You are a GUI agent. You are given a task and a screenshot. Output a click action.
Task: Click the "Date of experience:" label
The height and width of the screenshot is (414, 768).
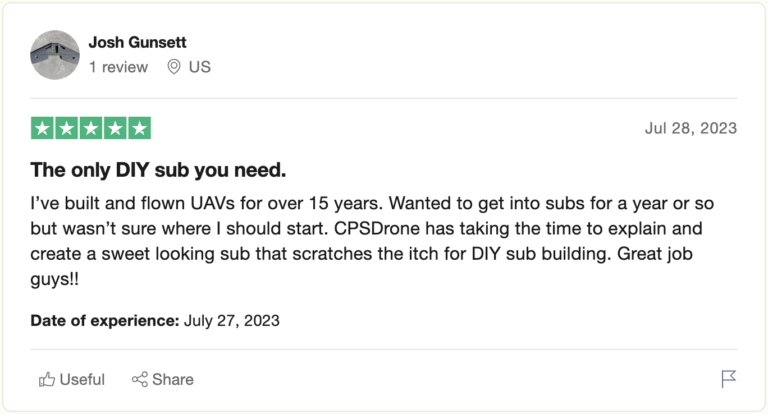pos(105,321)
